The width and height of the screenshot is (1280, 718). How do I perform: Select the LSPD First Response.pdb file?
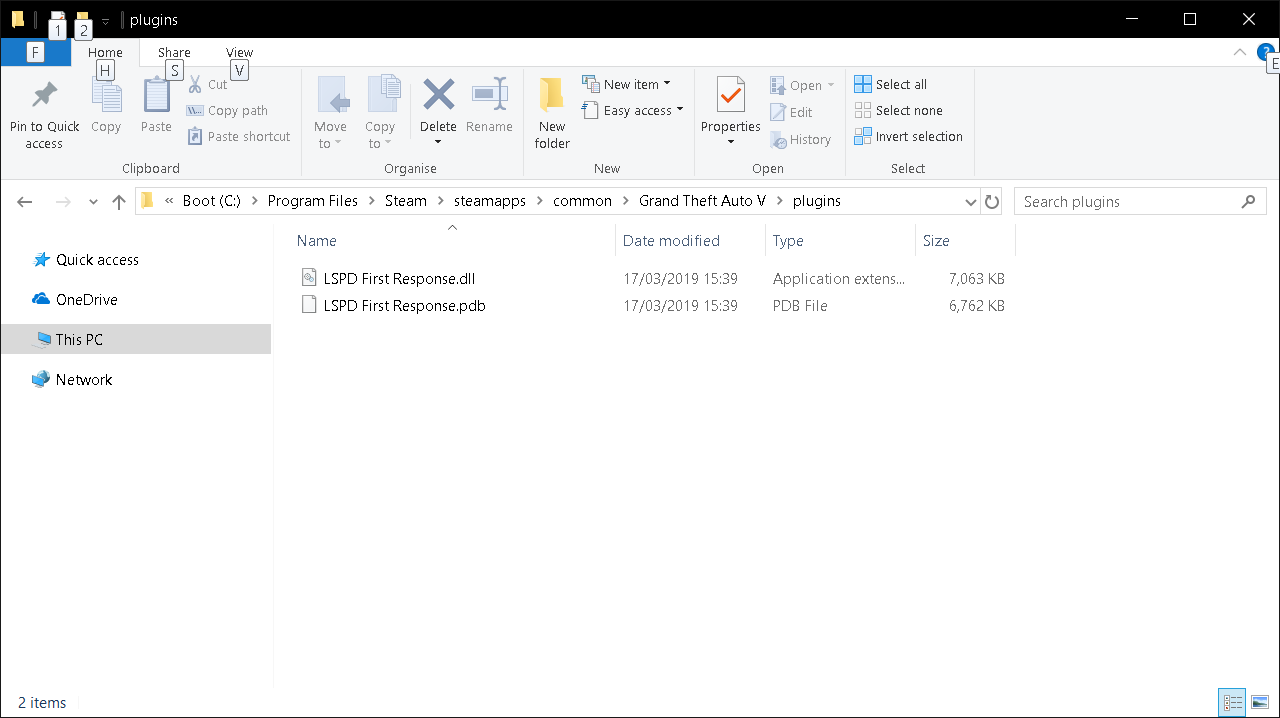(x=404, y=305)
